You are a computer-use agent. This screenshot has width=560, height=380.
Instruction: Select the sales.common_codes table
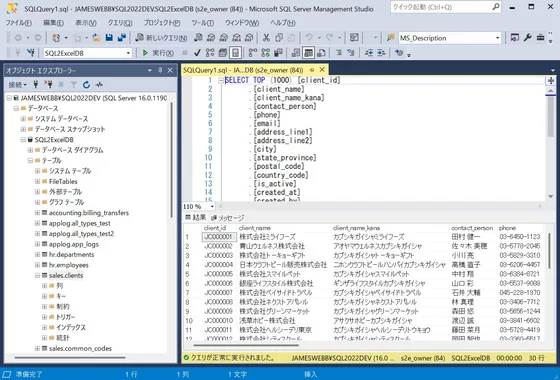click(80, 348)
